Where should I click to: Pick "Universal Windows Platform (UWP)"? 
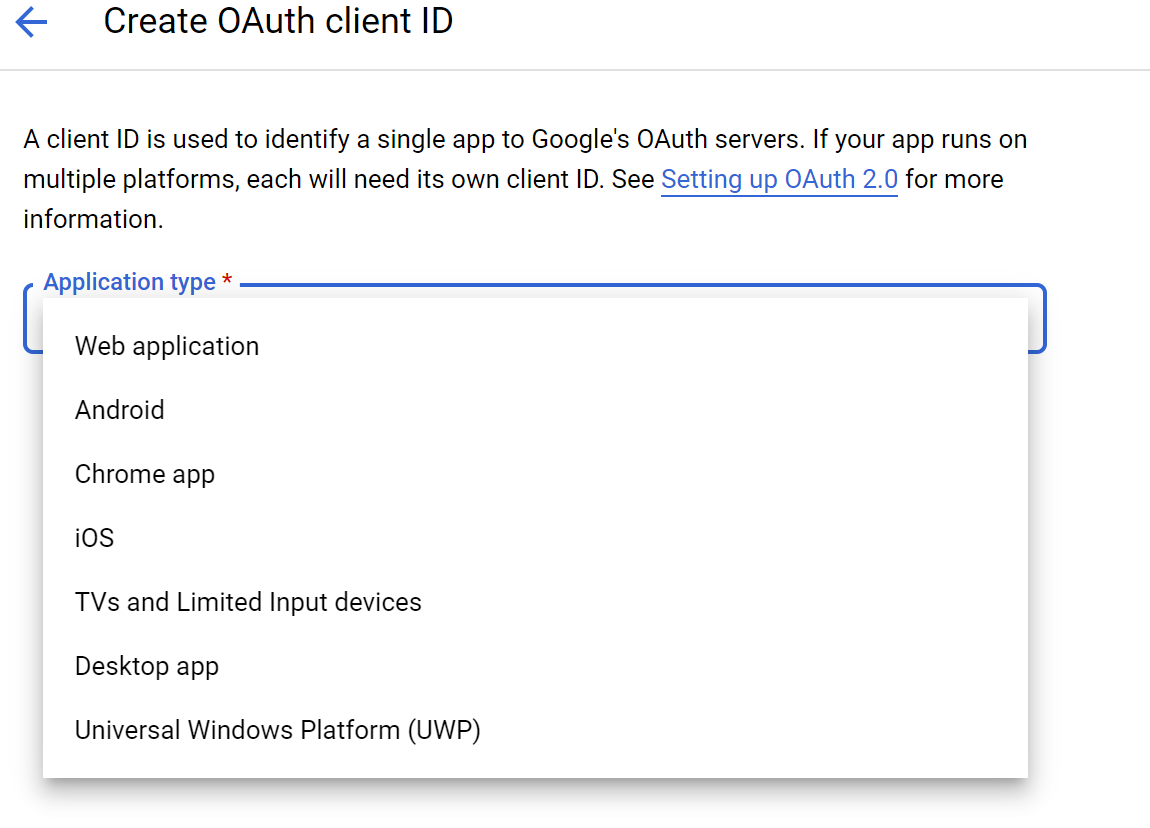(x=279, y=730)
